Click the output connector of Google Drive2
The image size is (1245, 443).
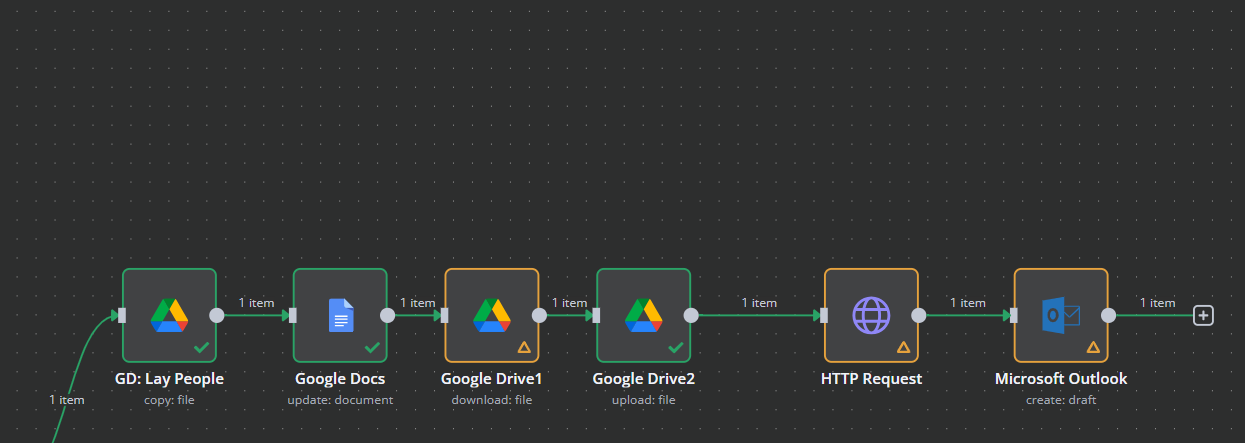coord(690,315)
